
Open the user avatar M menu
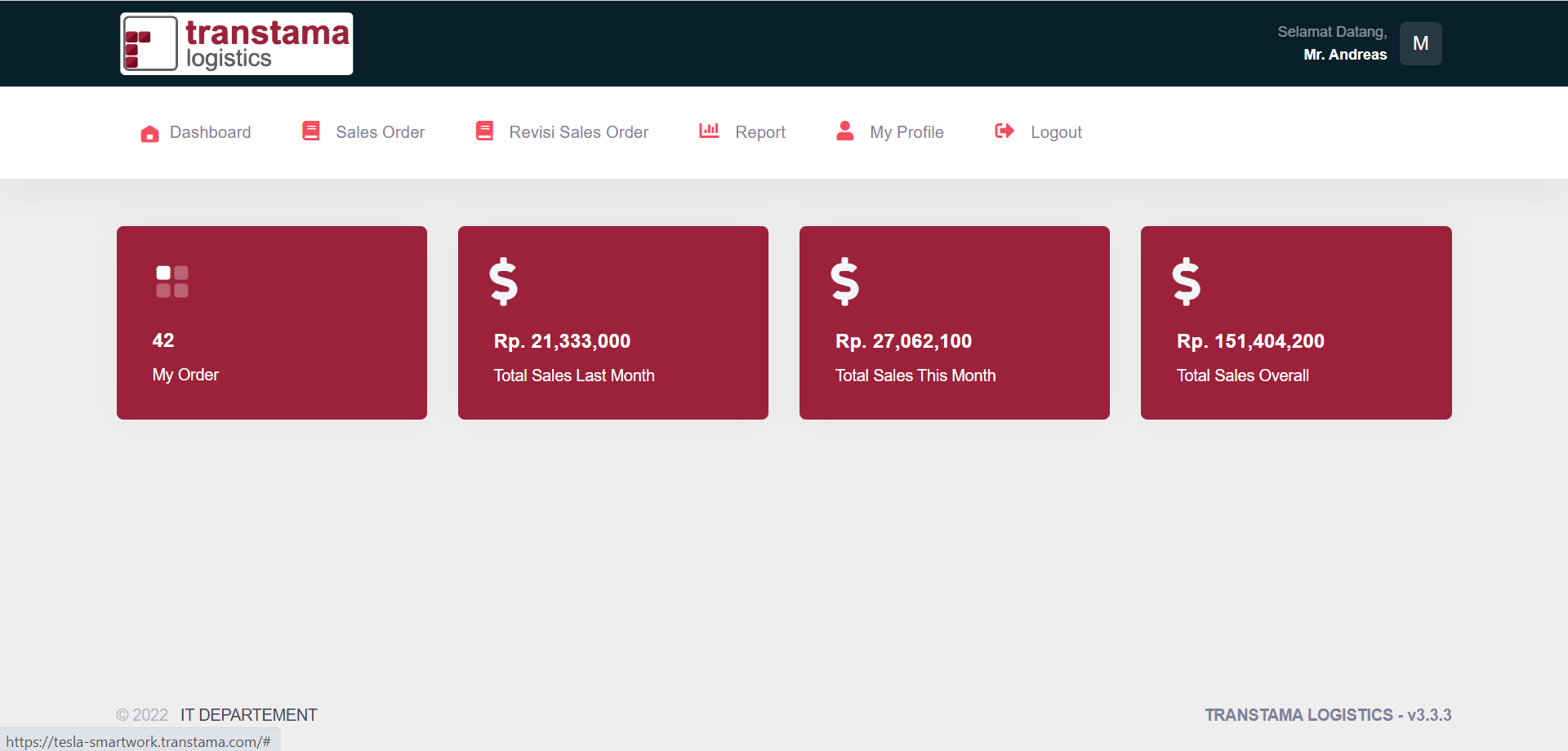pos(1421,43)
